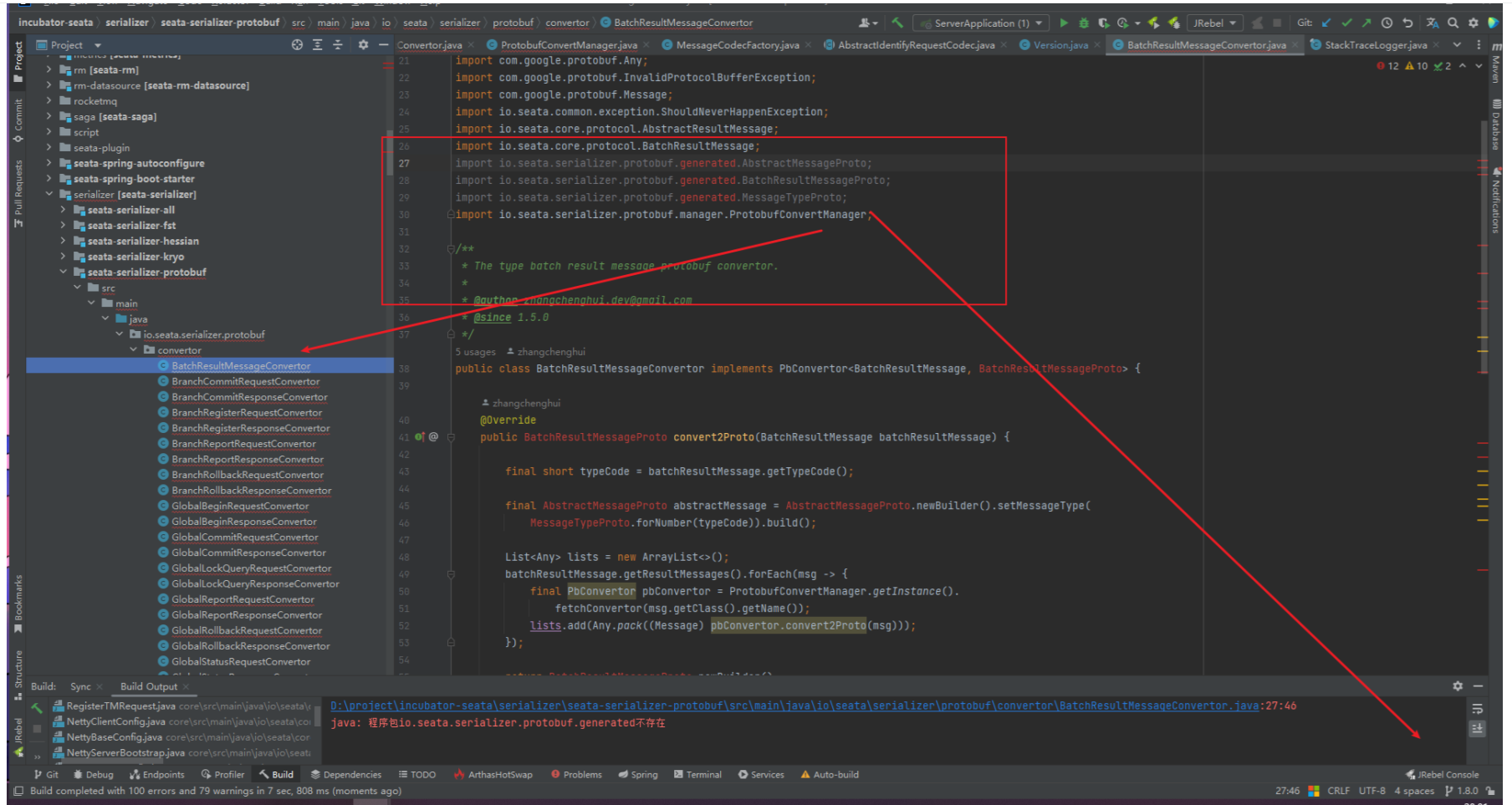This screenshot has width=1512, height=805.
Task: Close the BatchResultMessageConvertor.java tab
Action: point(1295,45)
